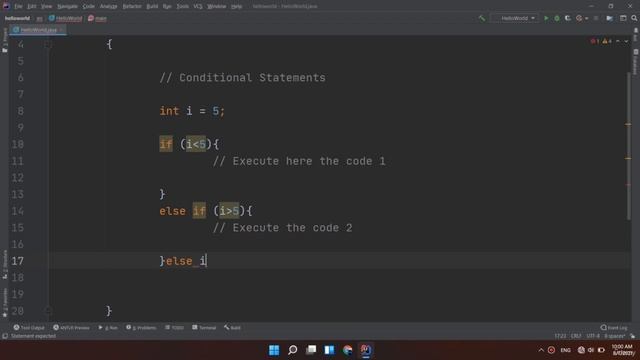Click the red error indicator in editor
Image resolution: width=640 pixels, height=360 pixels.
click(x=595, y=41)
